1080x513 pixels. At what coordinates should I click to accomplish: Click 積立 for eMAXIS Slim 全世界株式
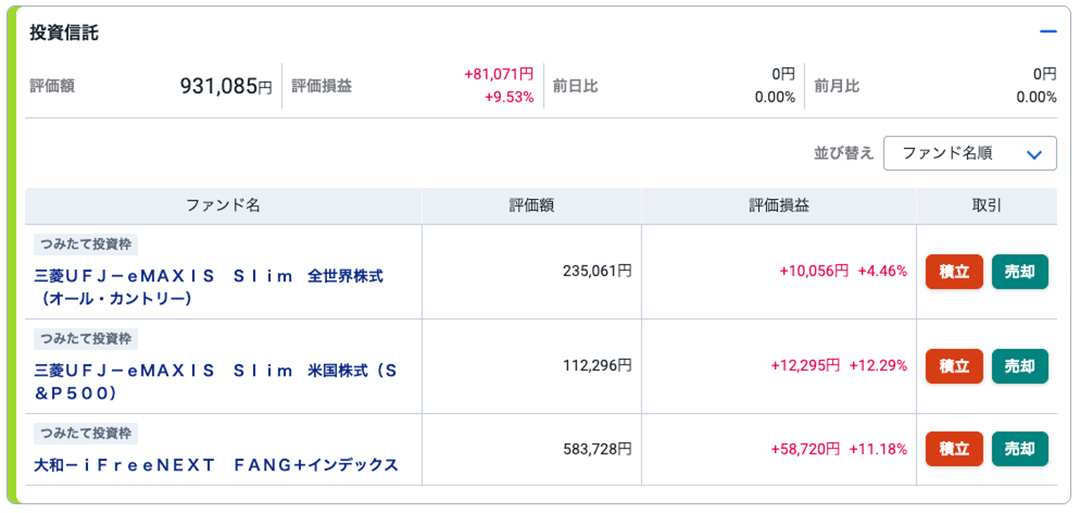tap(954, 271)
